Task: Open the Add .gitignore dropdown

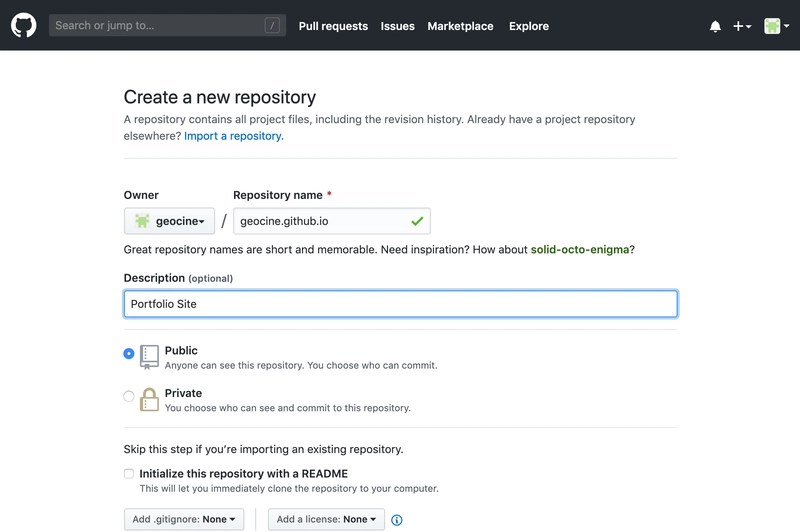Action: pos(184,519)
